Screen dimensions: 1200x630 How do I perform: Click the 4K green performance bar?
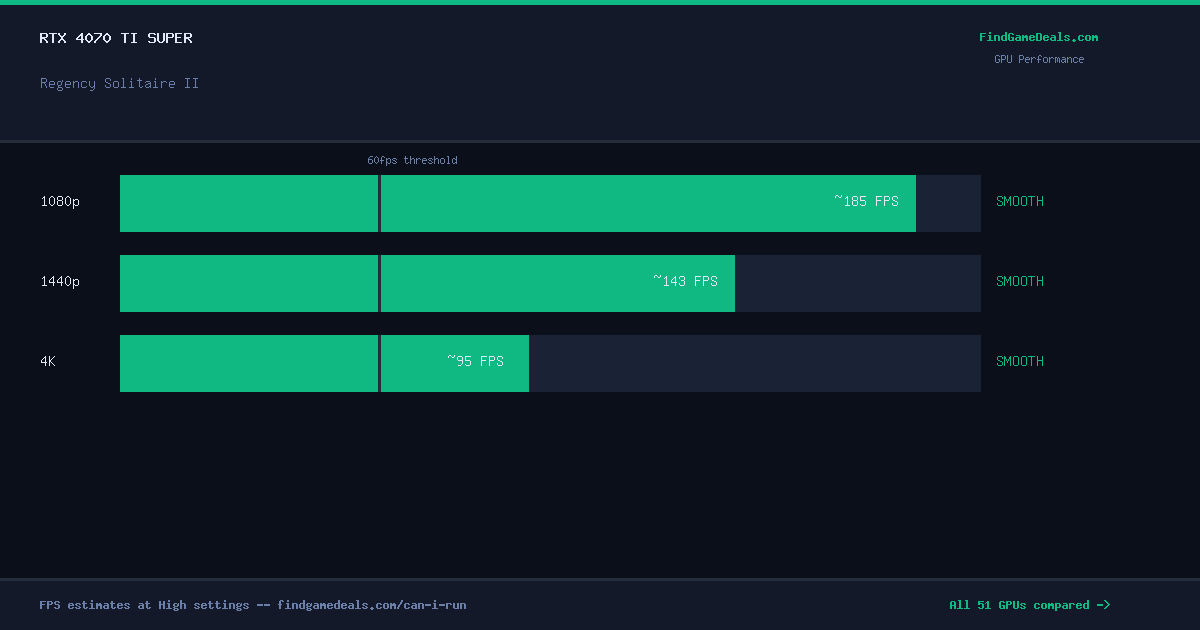click(324, 364)
